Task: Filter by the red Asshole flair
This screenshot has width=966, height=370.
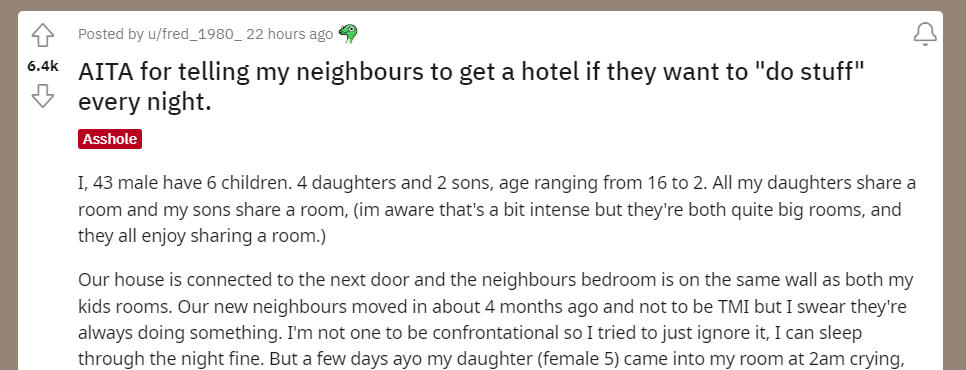Action: point(110,139)
